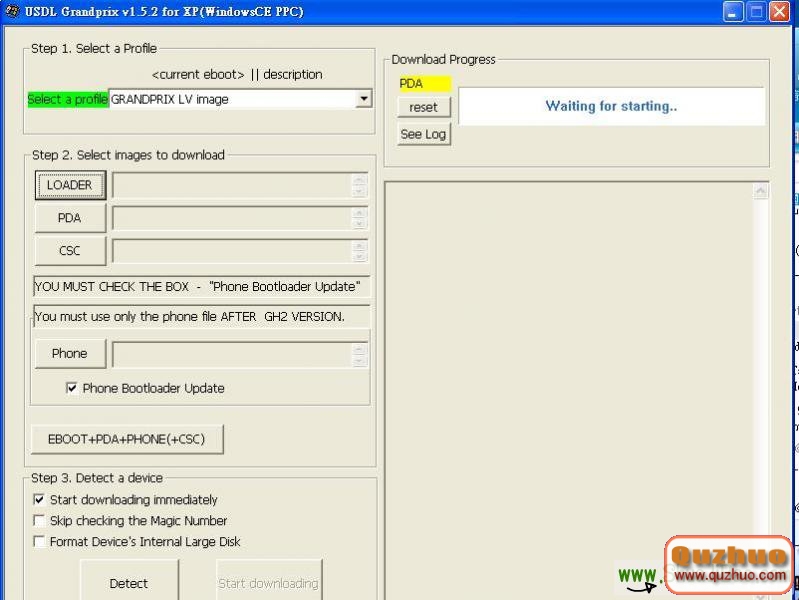
Task: Click up arrow of CSC path field
Action: click(359, 245)
